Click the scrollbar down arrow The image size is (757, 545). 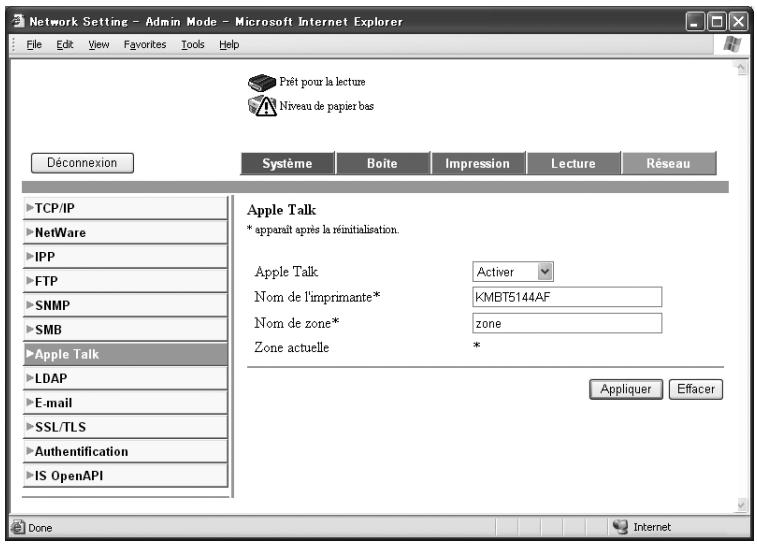[741, 505]
